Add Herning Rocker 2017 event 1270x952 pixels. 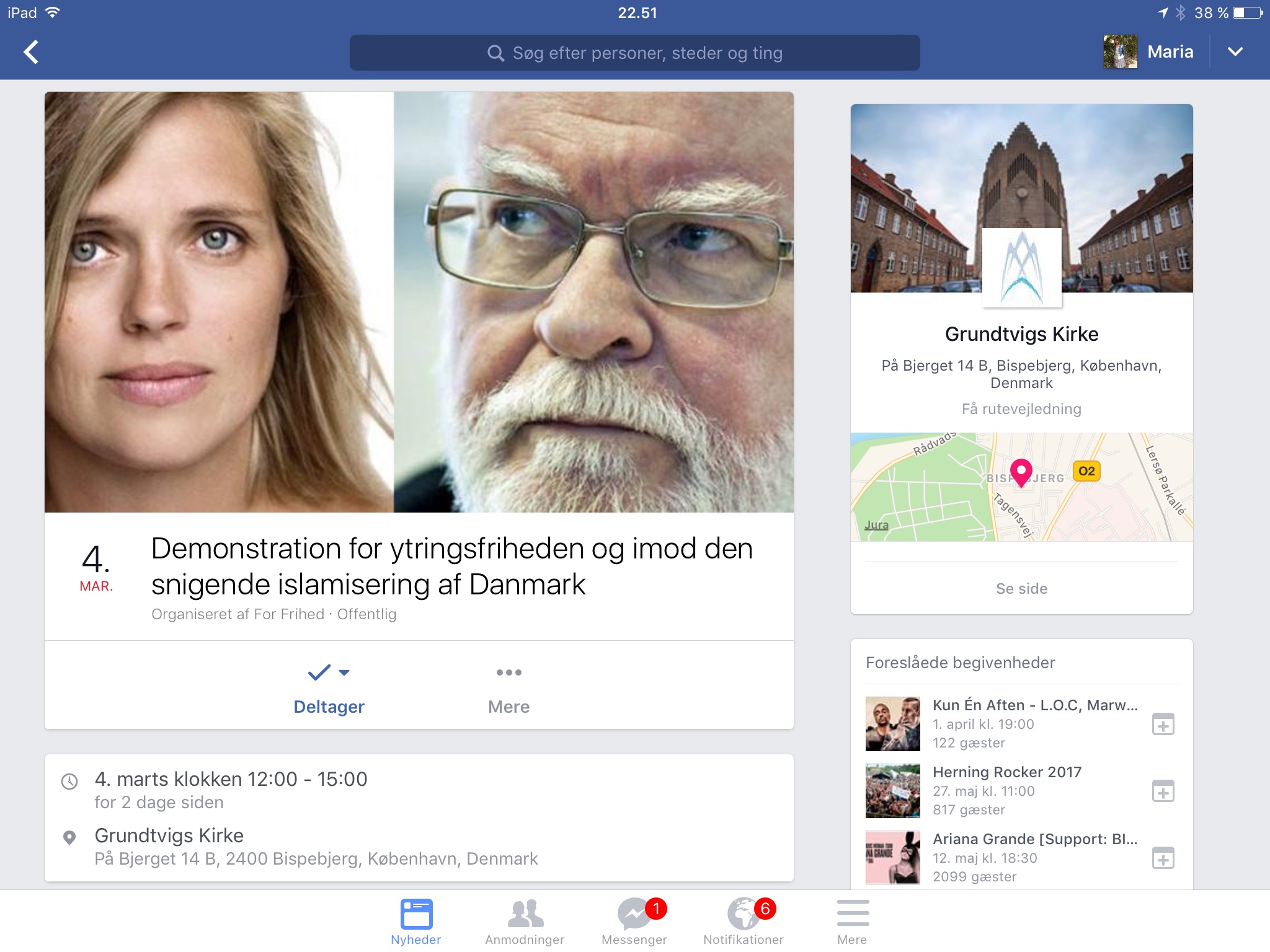(x=1163, y=791)
